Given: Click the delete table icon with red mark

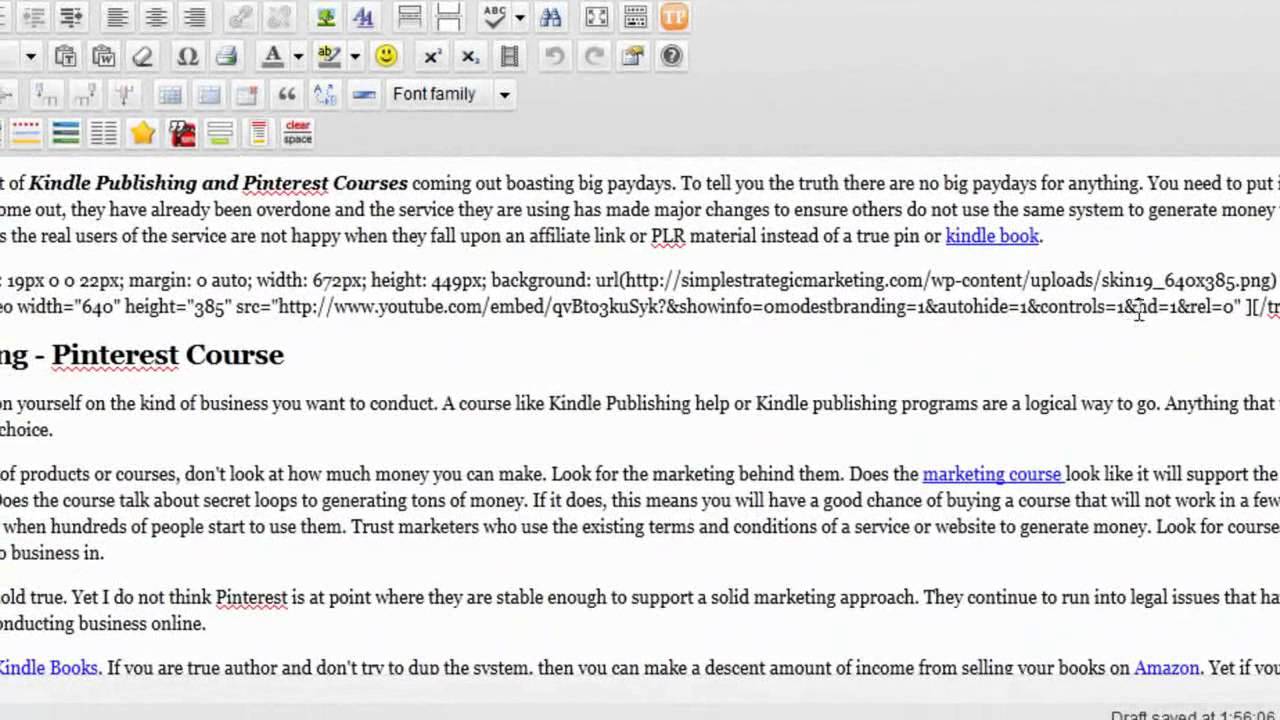Looking at the screenshot, I should 247,94.
